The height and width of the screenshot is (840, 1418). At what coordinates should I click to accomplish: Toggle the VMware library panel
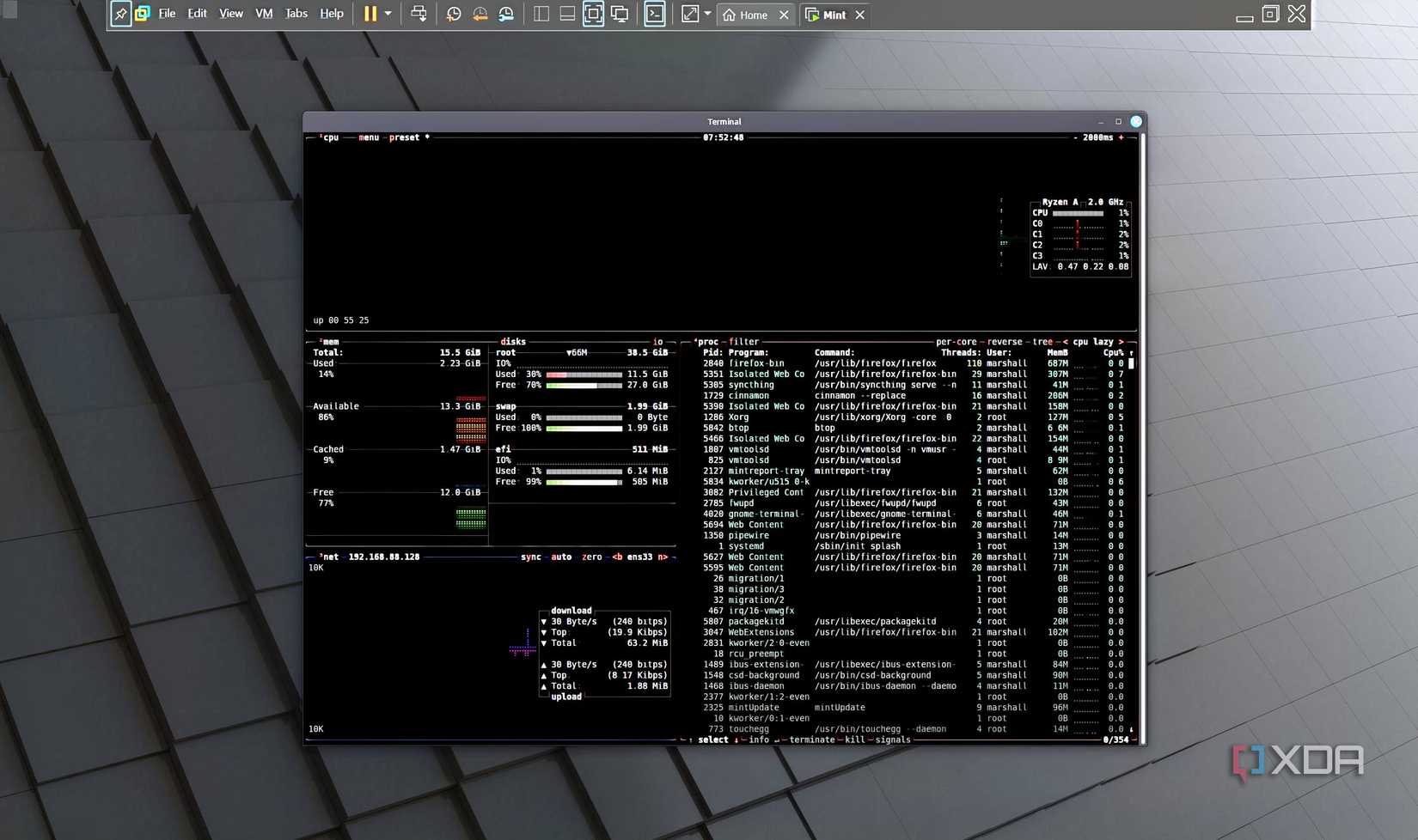pyautogui.click(x=541, y=14)
